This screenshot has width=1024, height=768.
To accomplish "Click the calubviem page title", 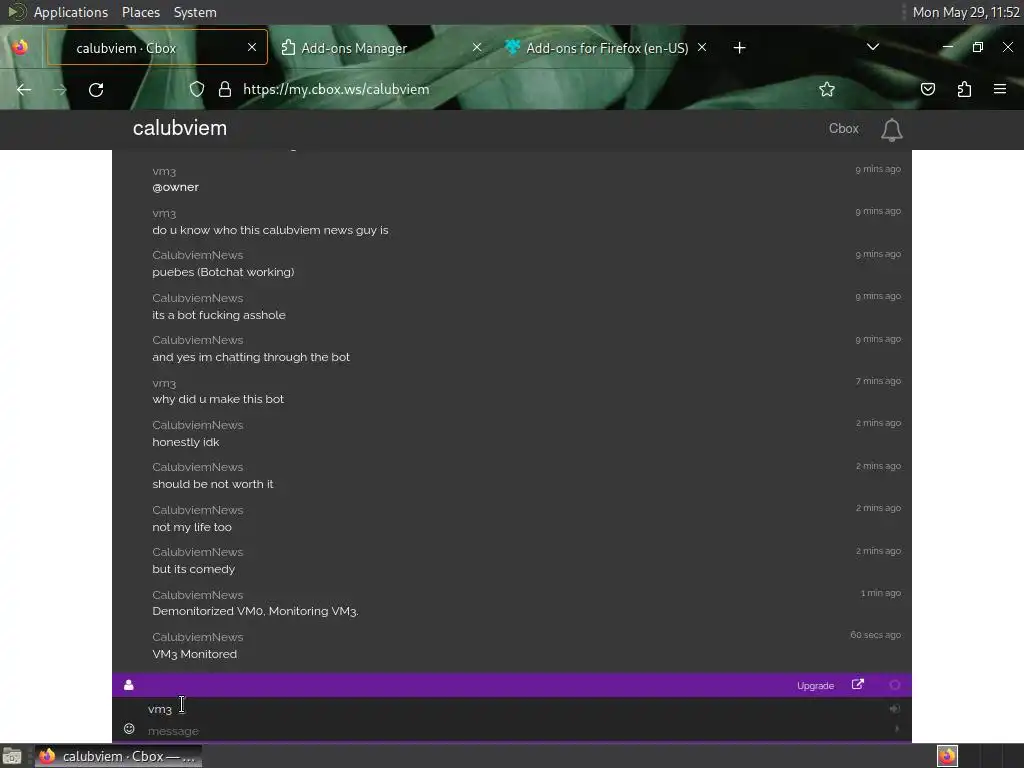I will [x=180, y=128].
